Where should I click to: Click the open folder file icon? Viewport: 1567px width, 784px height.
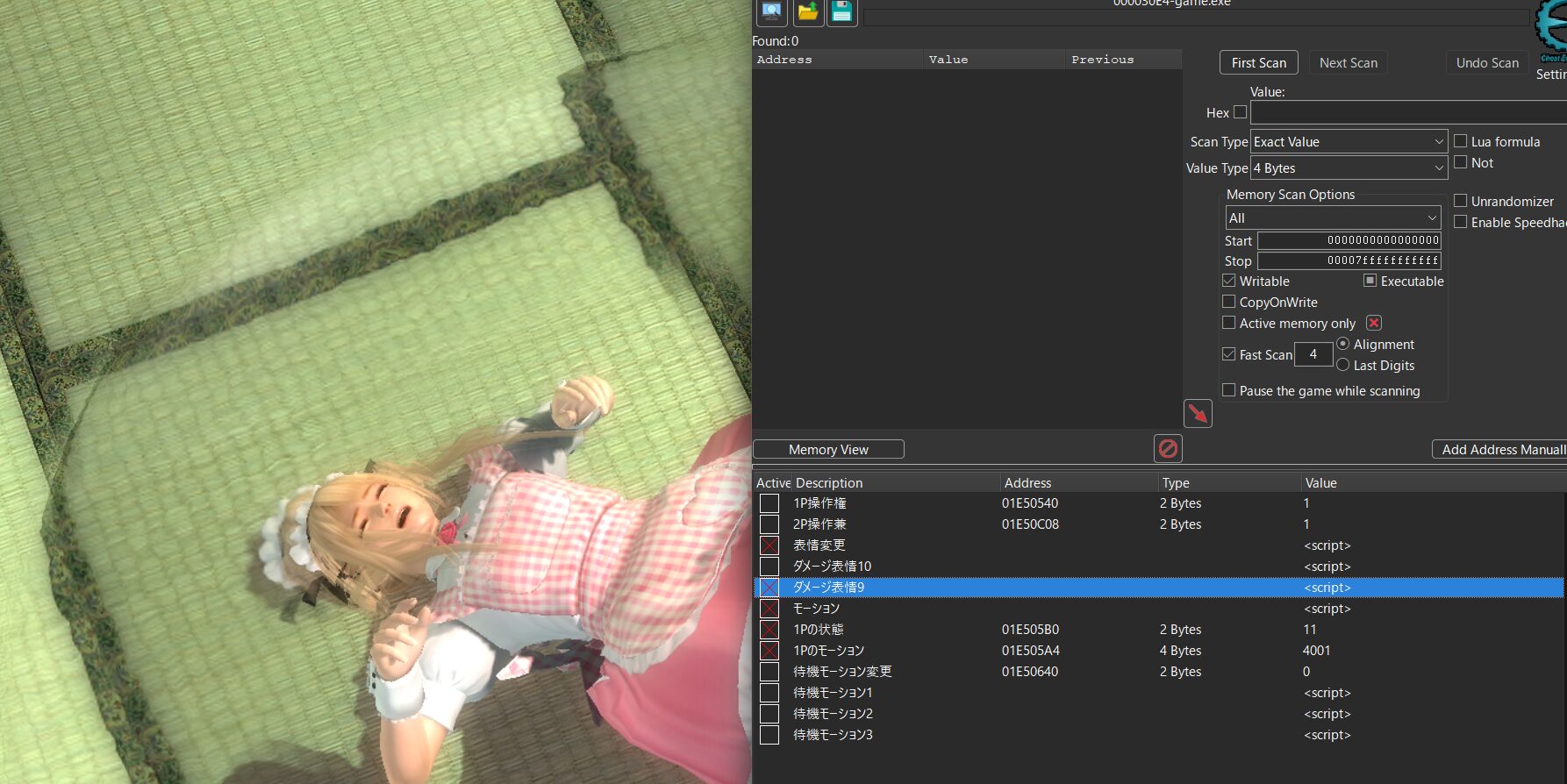point(808,11)
